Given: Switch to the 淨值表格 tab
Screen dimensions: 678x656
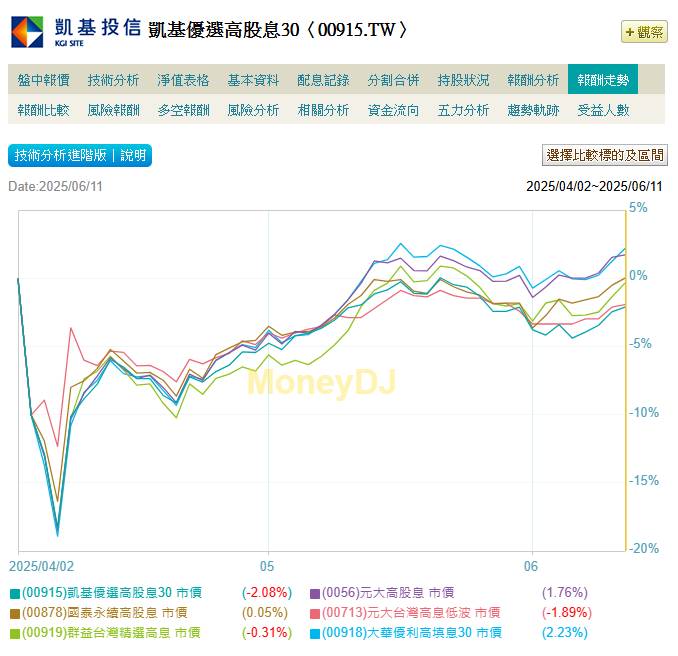Looking at the screenshot, I should (x=183, y=80).
